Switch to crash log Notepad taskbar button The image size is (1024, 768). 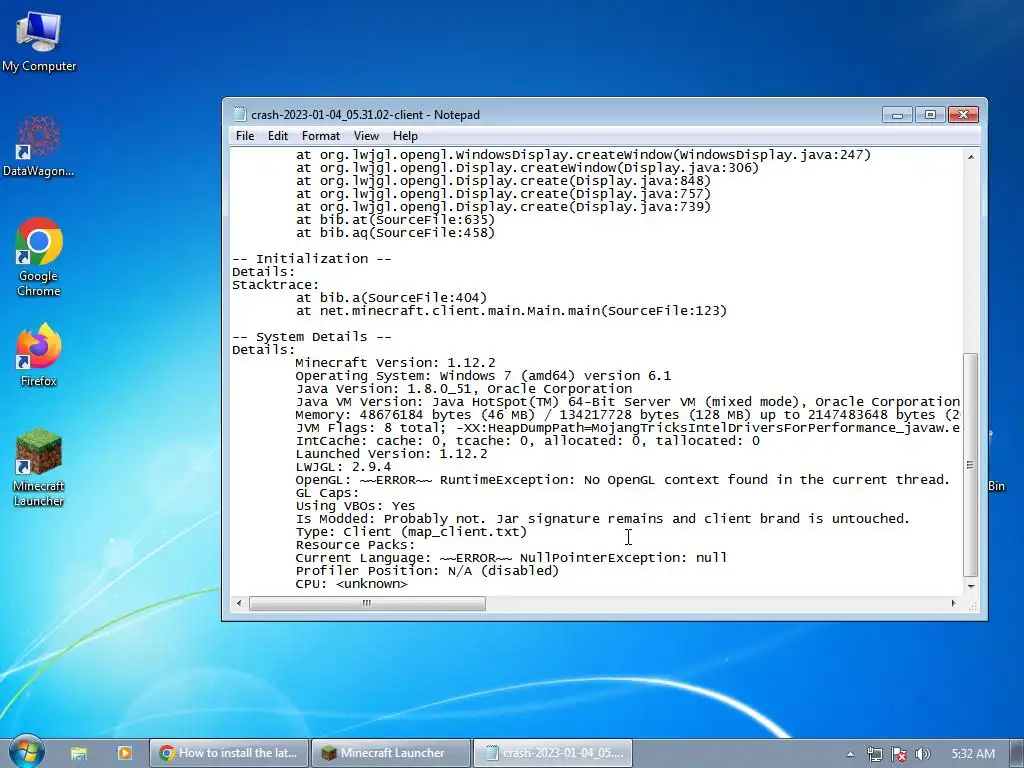tap(552, 753)
